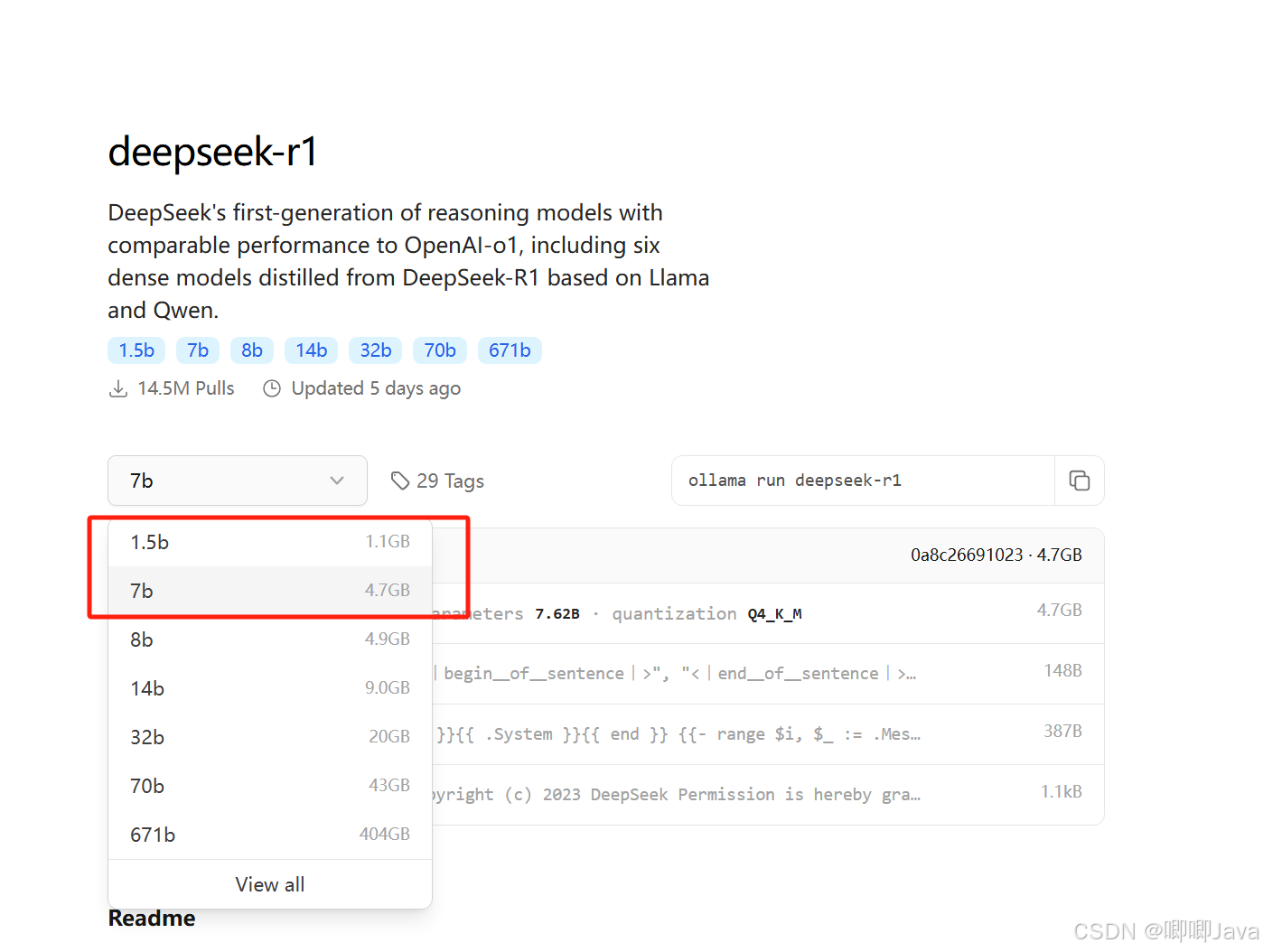Click the hash 0a8c26691023 · 4.7GB text

(x=996, y=555)
